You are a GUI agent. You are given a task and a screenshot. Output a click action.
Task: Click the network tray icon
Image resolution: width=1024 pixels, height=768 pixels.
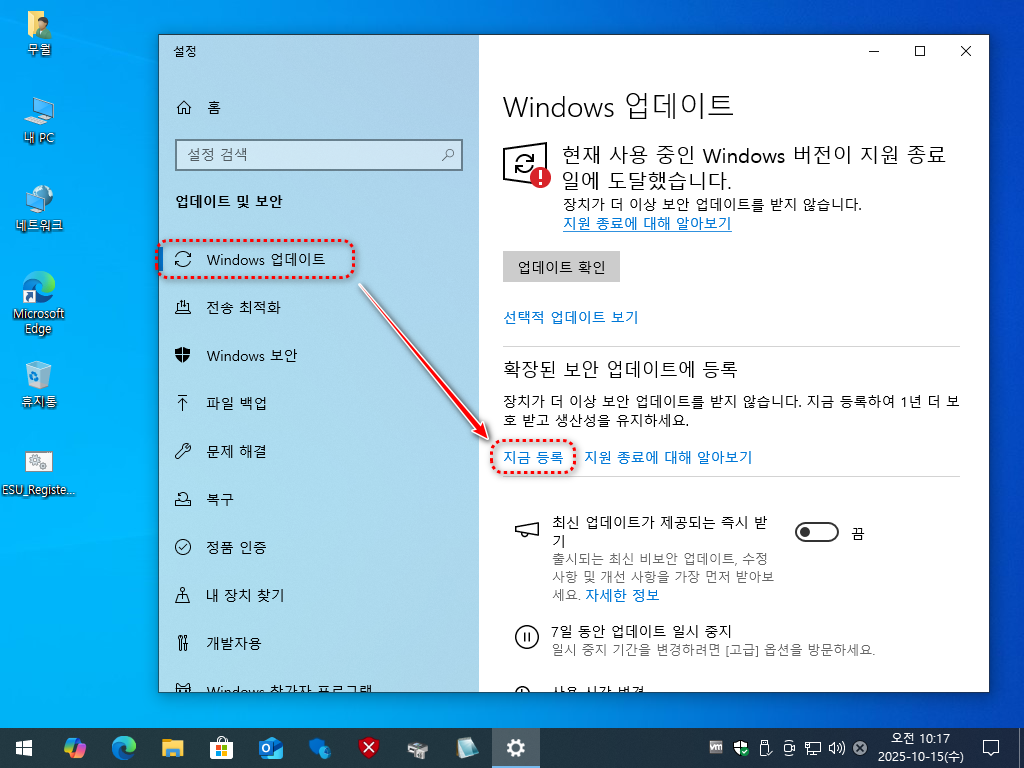point(813,748)
